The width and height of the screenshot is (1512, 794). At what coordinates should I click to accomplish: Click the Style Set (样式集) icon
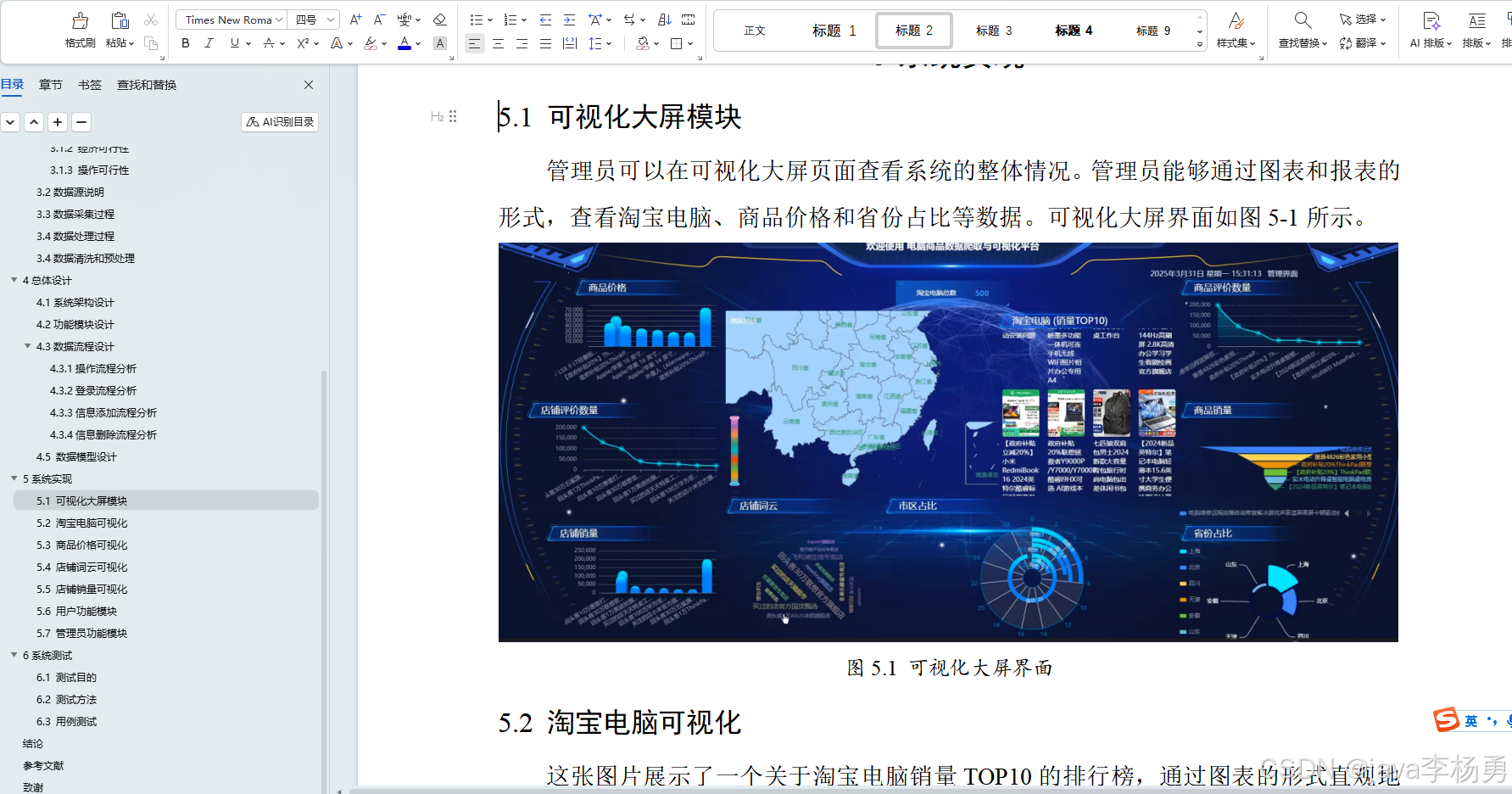(x=1236, y=20)
